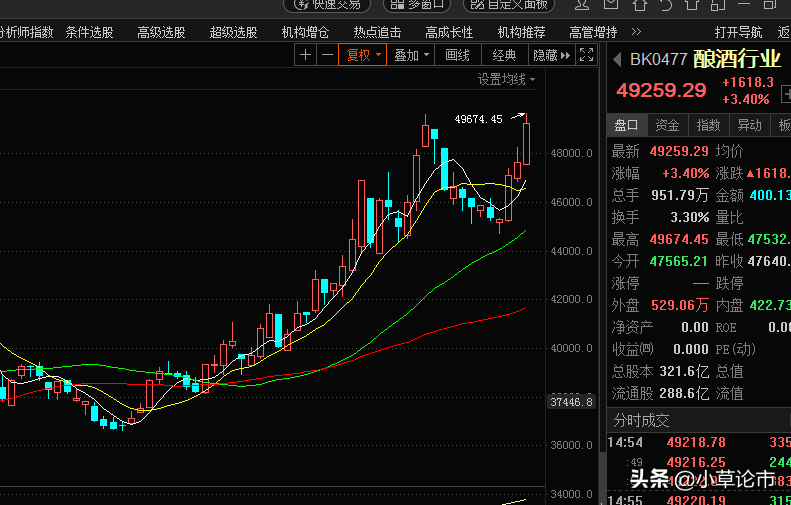Open 叠加 overlay dropdown
Image resolution: width=791 pixels, height=505 pixels.
tap(411, 55)
